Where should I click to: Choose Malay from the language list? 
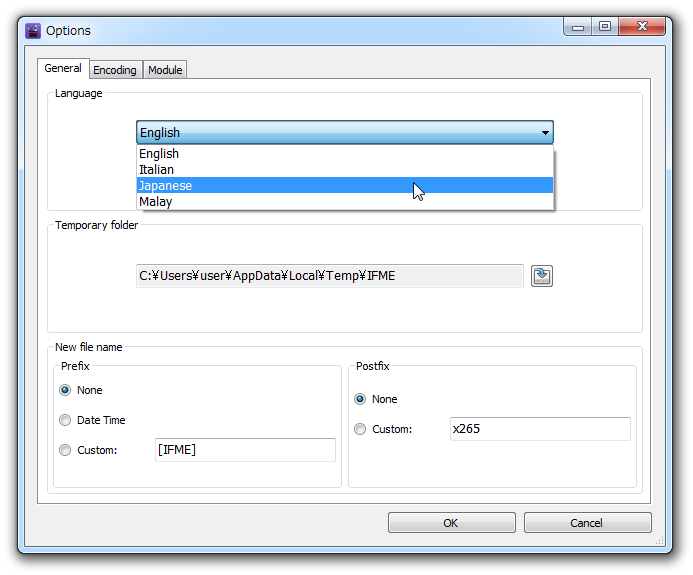(x=345, y=201)
